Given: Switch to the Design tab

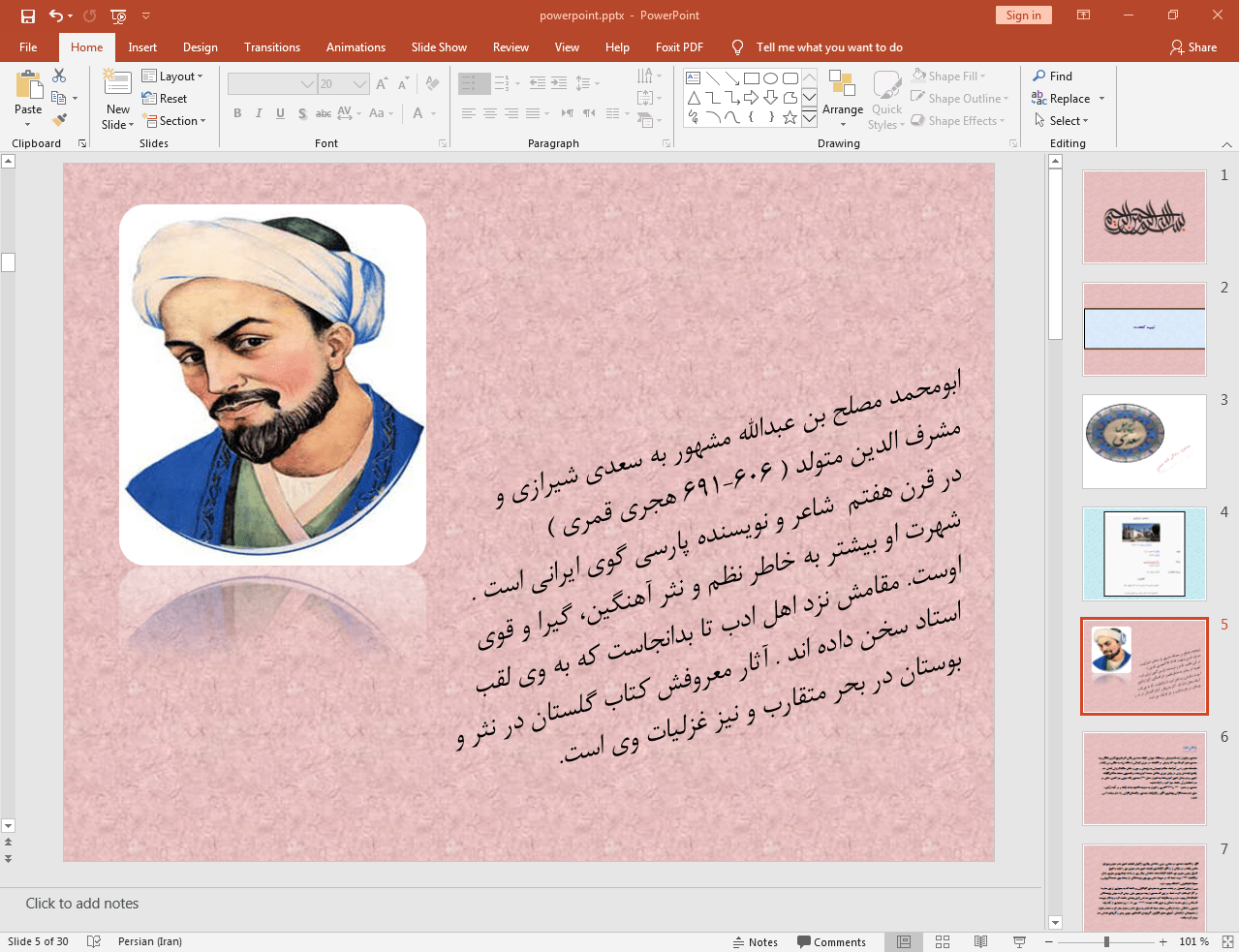Looking at the screenshot, I should (200, 47).
